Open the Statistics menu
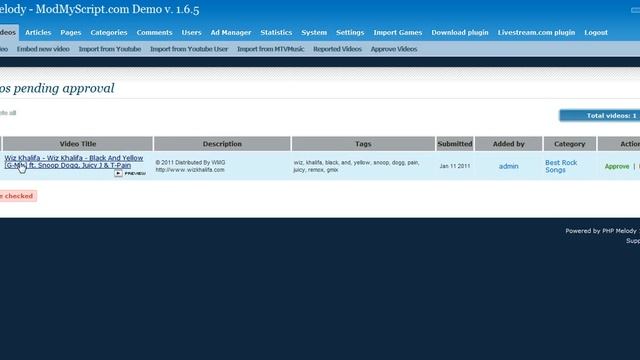 click(276, 32)
